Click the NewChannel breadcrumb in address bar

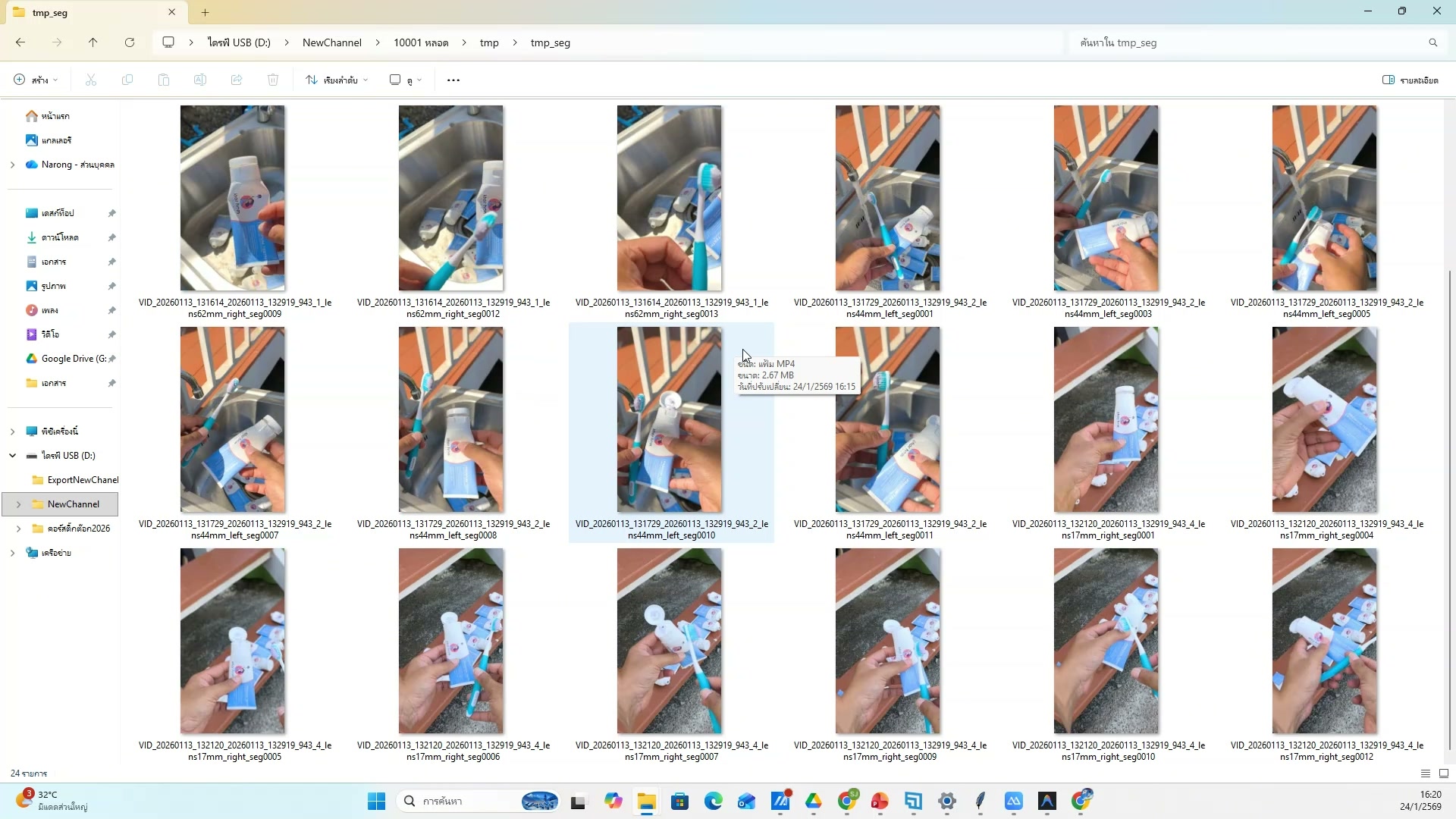[x=331, y=42]
